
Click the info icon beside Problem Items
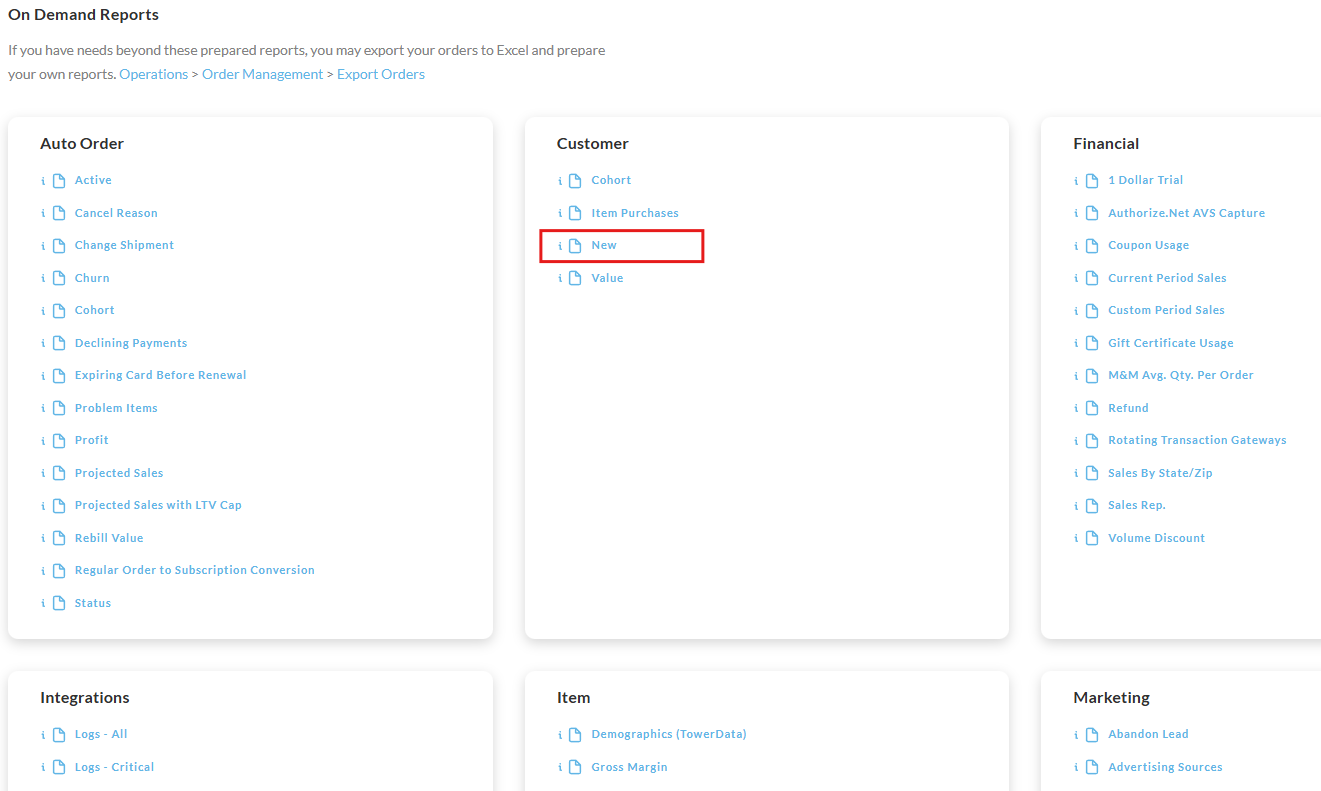(x=43, y=409)
